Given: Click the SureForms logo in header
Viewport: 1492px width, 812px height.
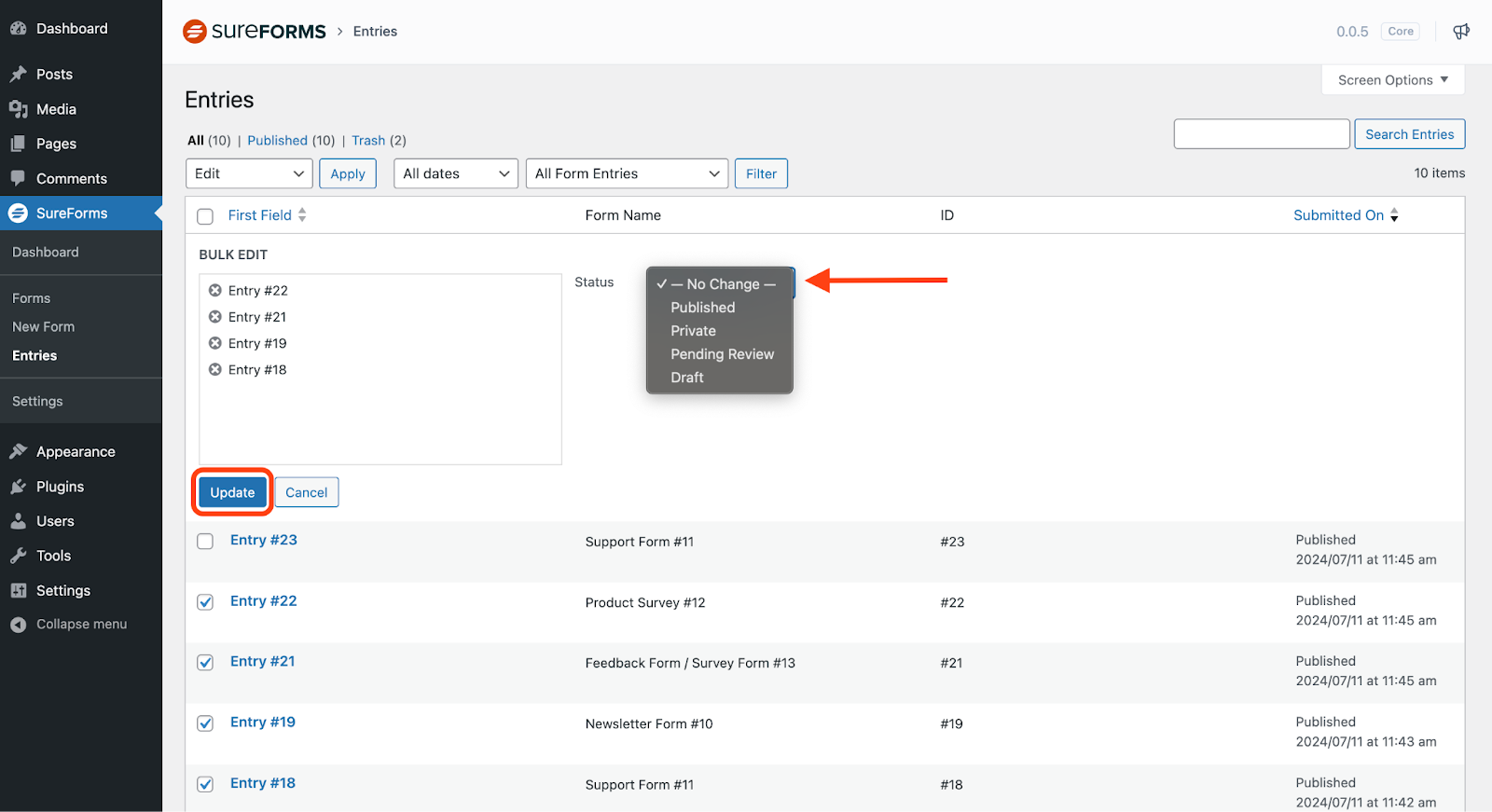Looking at the screenshot, I should (x=255, y=32).
